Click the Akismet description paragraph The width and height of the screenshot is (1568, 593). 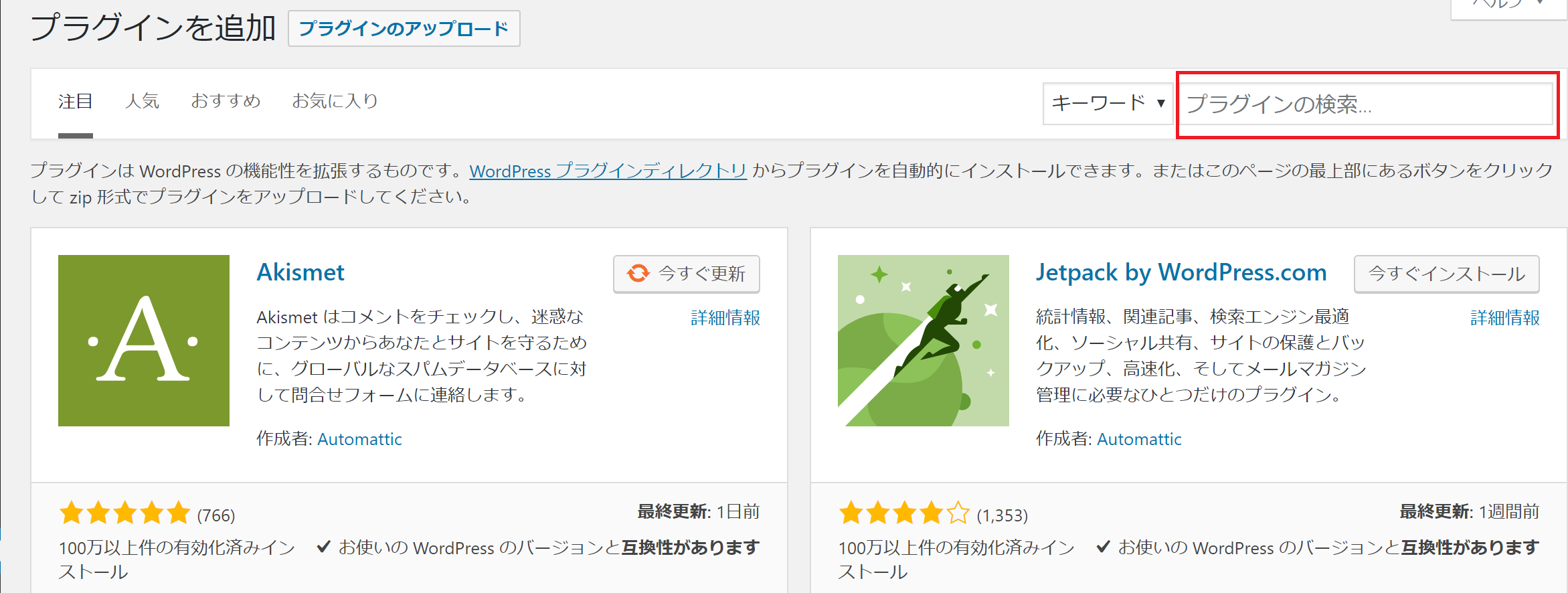tap(422, 355)
